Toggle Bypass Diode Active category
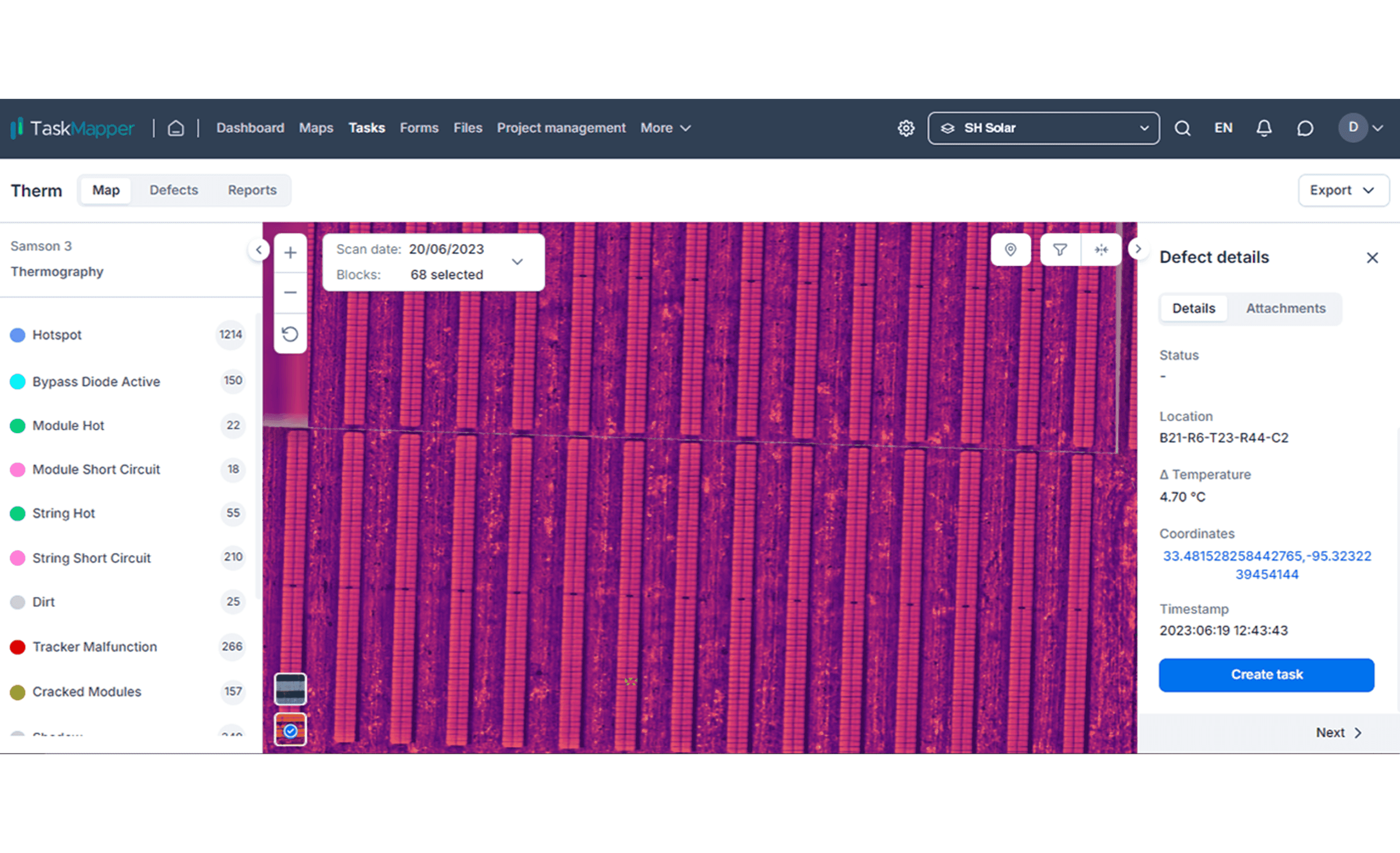The width and height of the screenshot is (1400, 853). tap(128, 381)
